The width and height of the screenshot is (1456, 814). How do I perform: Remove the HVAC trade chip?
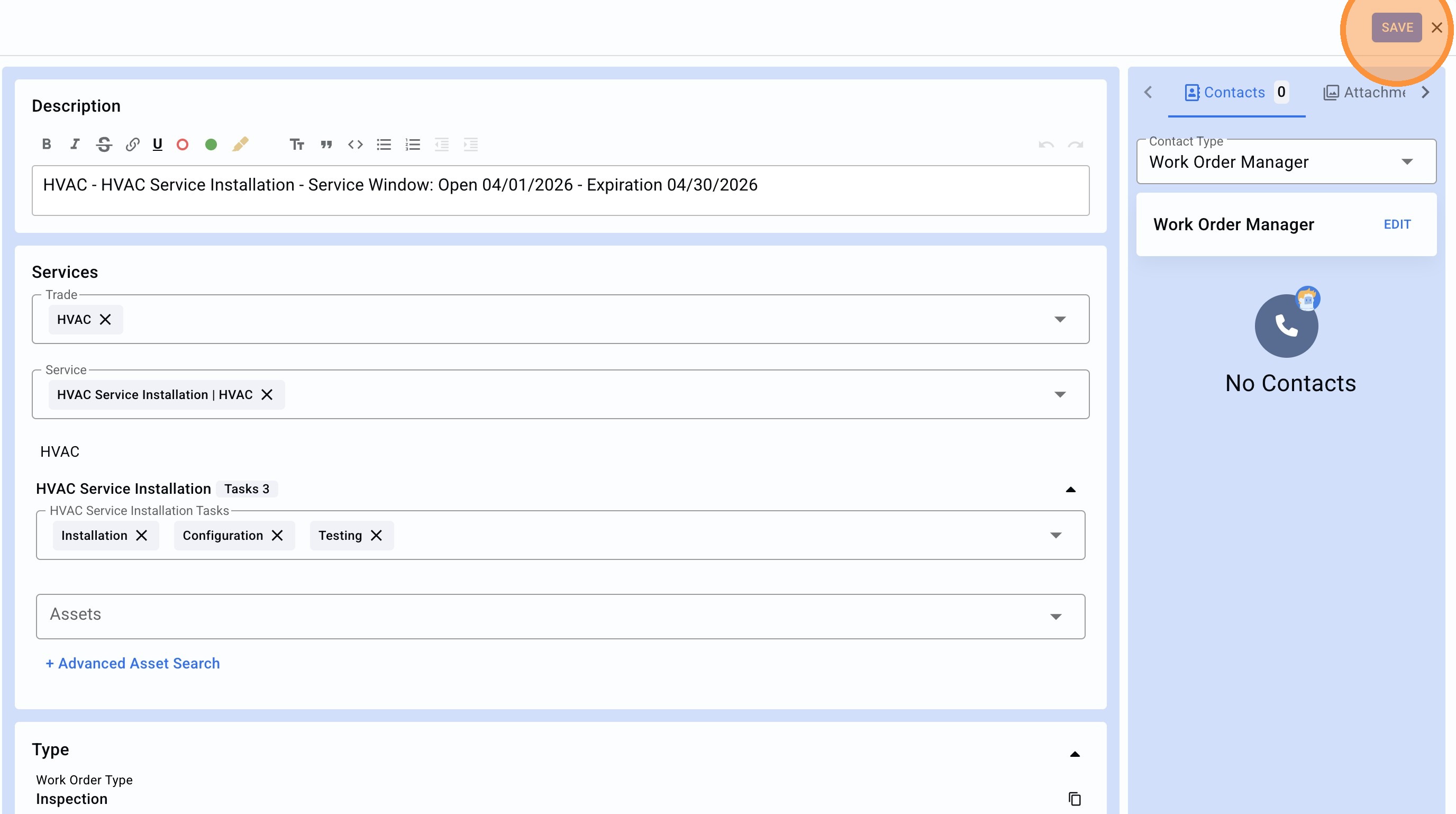[105, 319]
